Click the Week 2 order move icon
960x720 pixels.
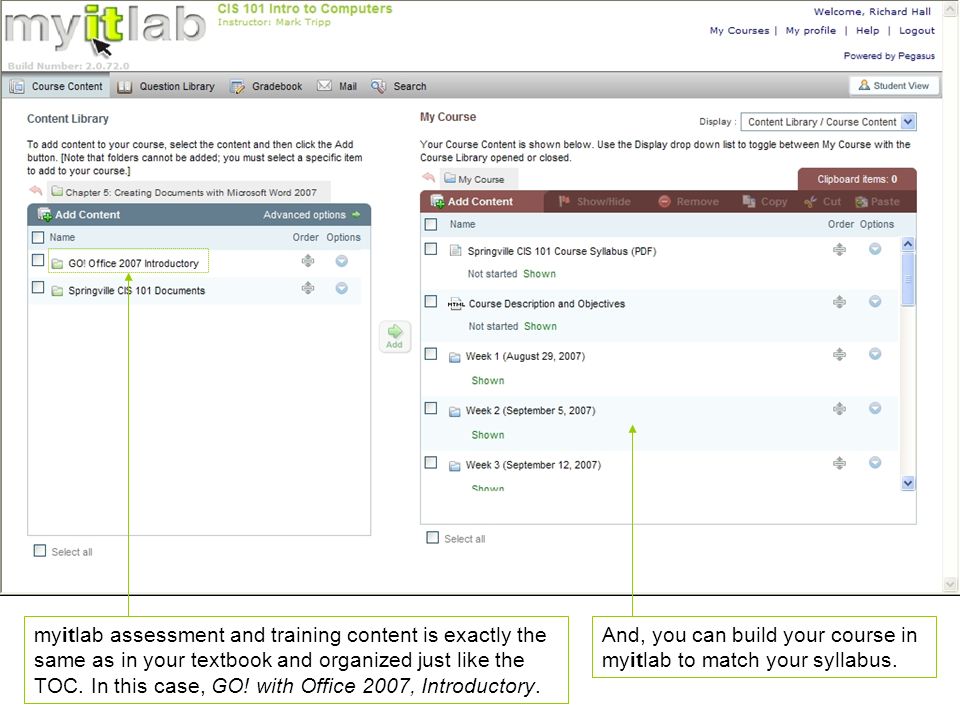839,408
